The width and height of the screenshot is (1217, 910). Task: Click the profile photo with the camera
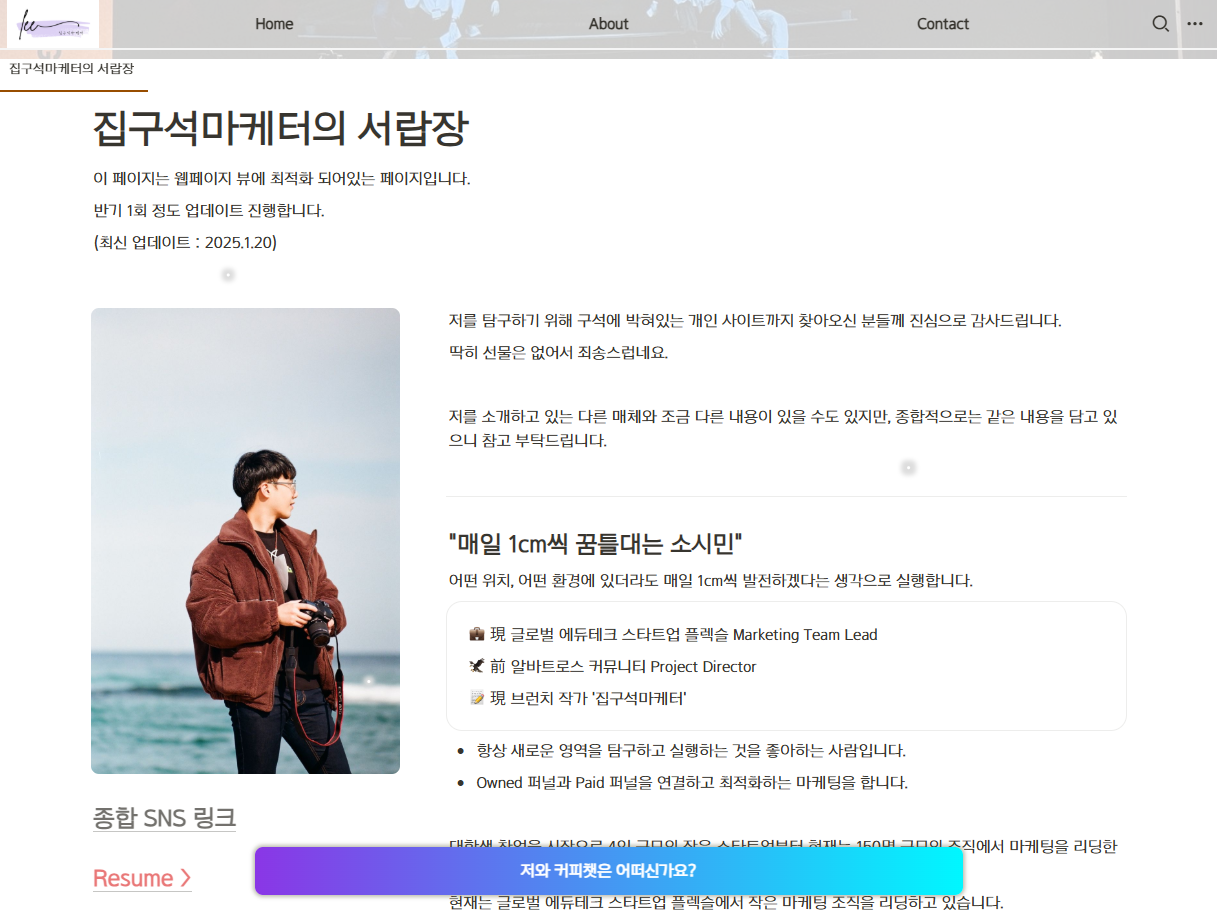[245, 541]
